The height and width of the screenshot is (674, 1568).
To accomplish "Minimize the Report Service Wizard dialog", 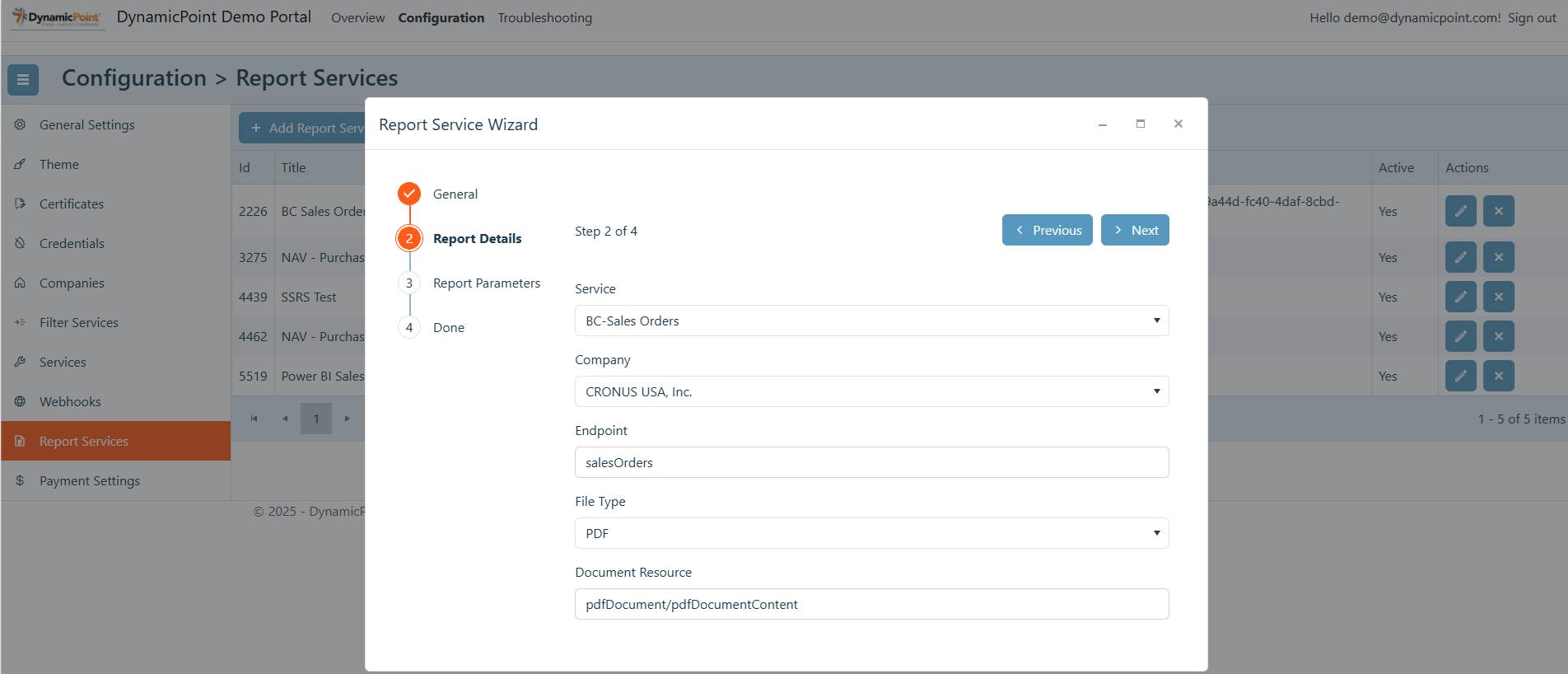I will 1103,124.
